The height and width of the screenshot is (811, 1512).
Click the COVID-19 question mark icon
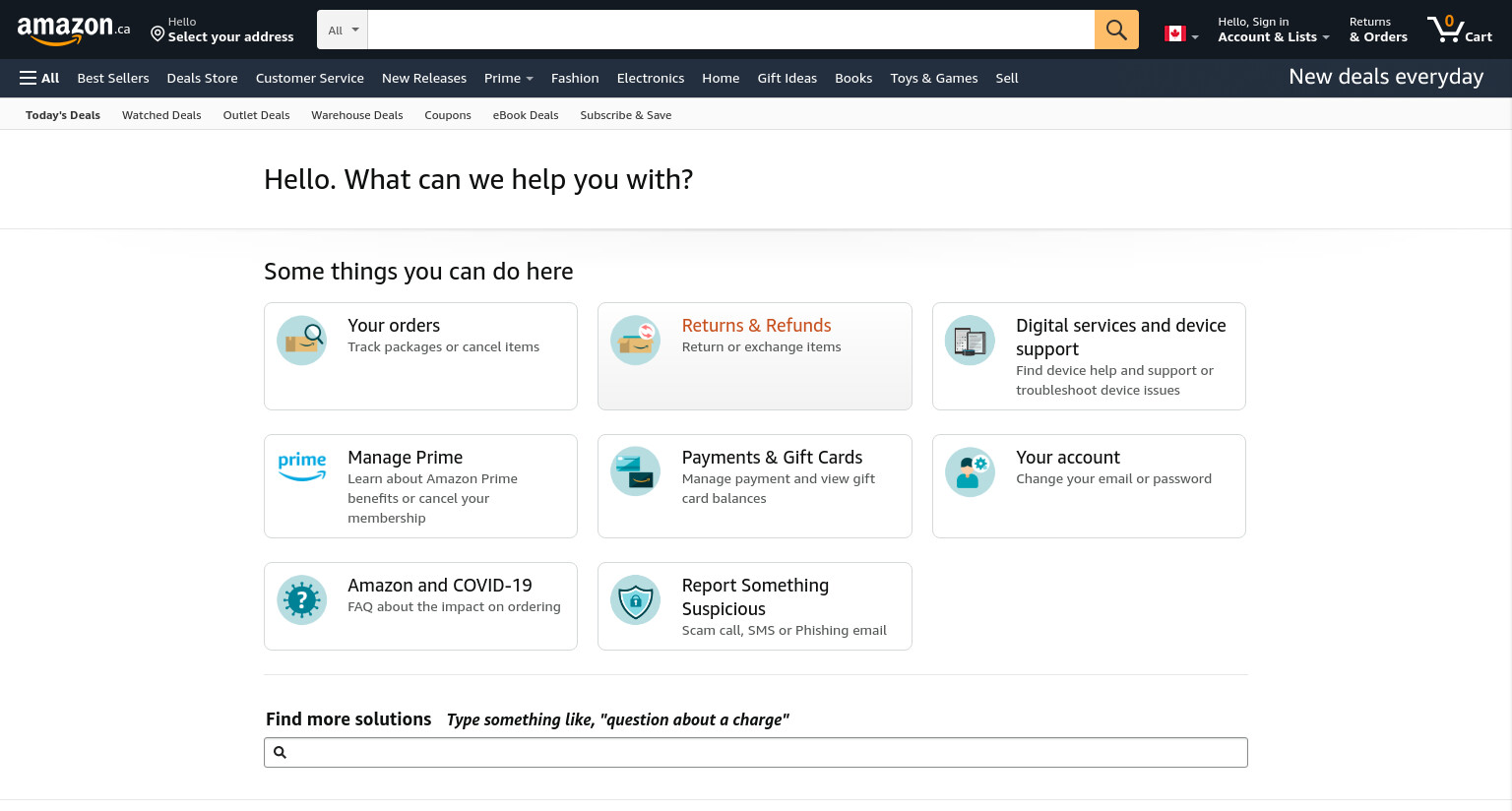point(302,600)
